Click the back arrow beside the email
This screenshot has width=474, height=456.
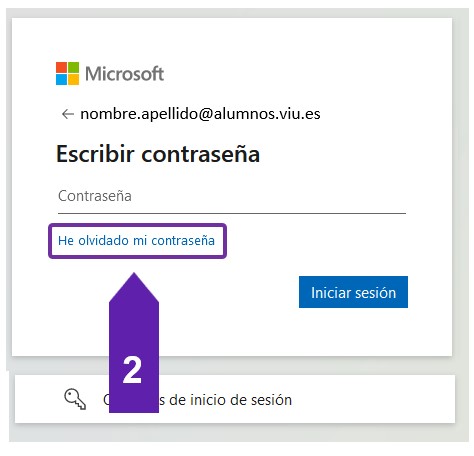tap(68, 114)
